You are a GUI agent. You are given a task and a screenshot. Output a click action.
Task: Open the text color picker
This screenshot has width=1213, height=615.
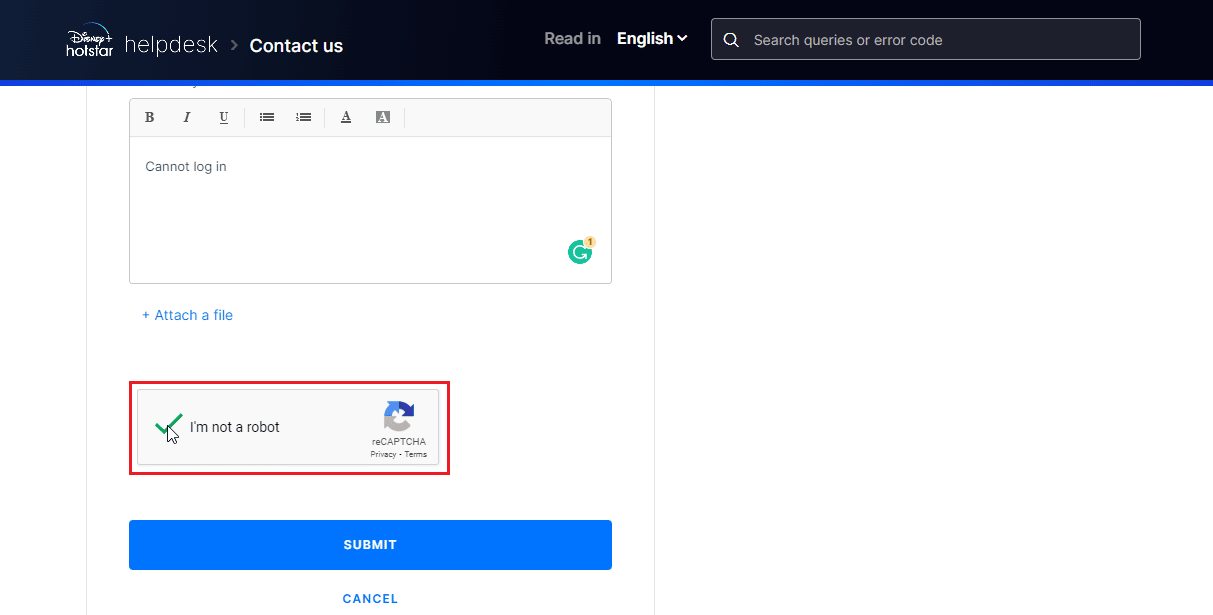pyautogui.click(x=346, y=117)
